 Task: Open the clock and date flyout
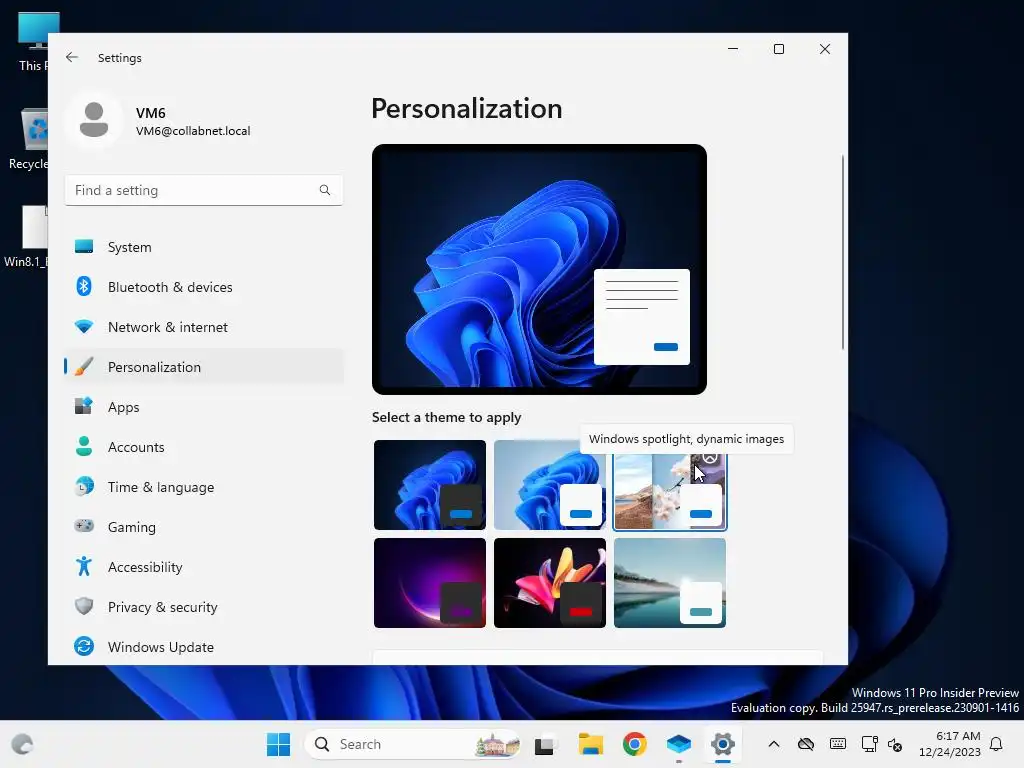point(950,744)
